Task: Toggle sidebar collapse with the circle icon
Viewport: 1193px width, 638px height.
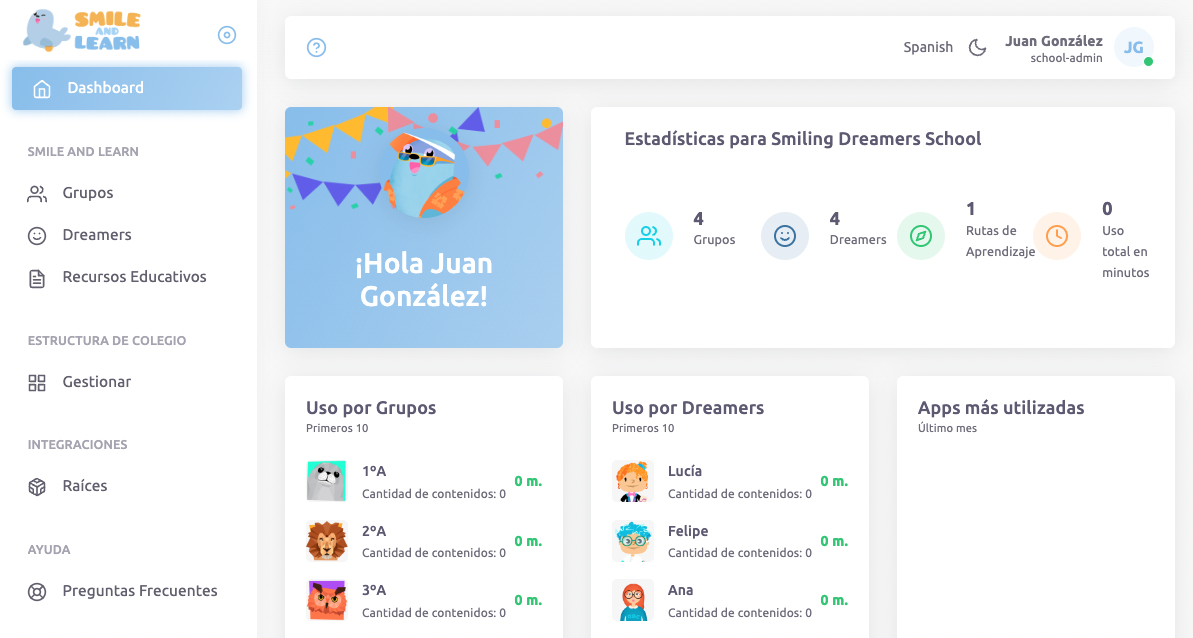Action: 227,35
